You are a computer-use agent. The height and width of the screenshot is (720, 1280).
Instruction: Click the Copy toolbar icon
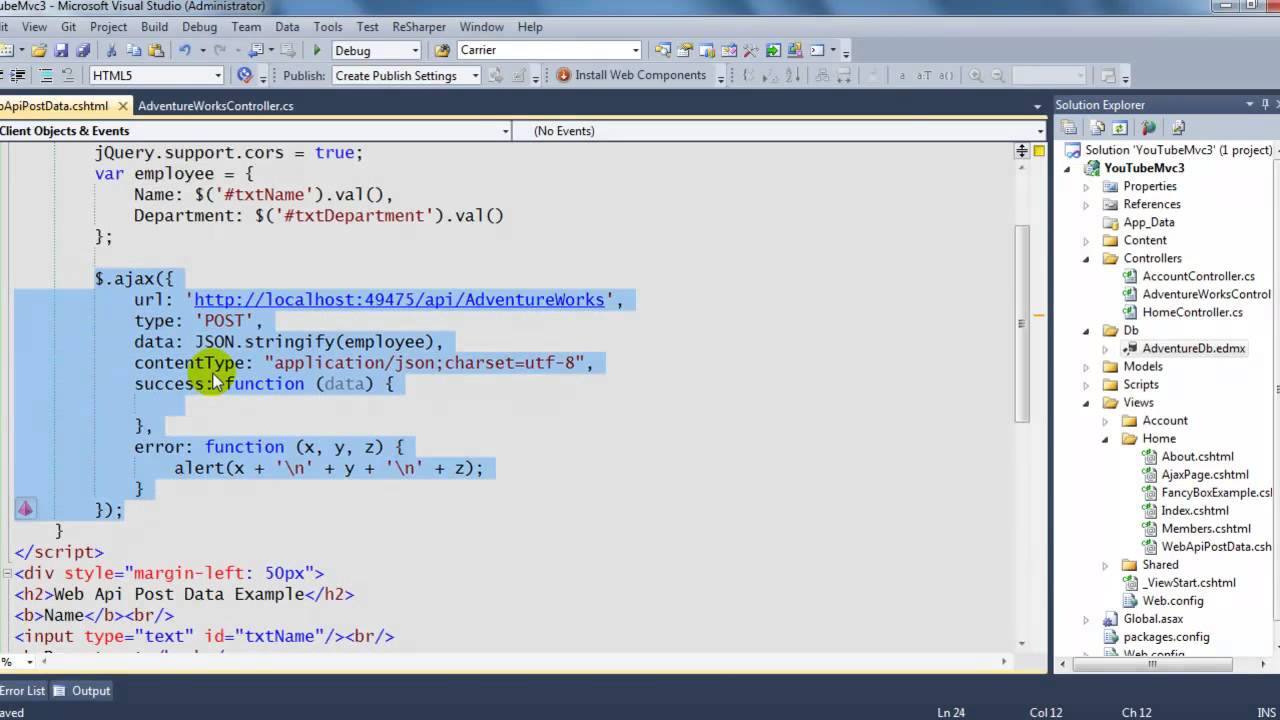tap(133, 50)
